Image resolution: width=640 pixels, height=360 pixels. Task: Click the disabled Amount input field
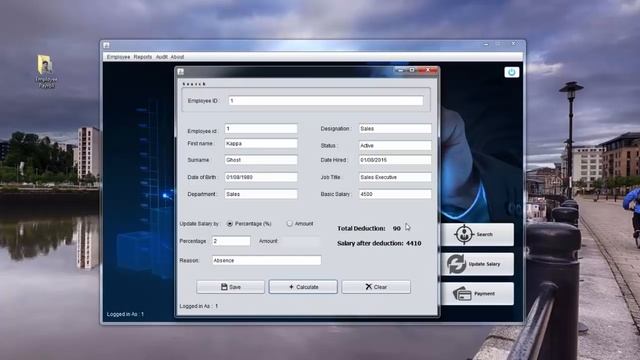(301, 241)
